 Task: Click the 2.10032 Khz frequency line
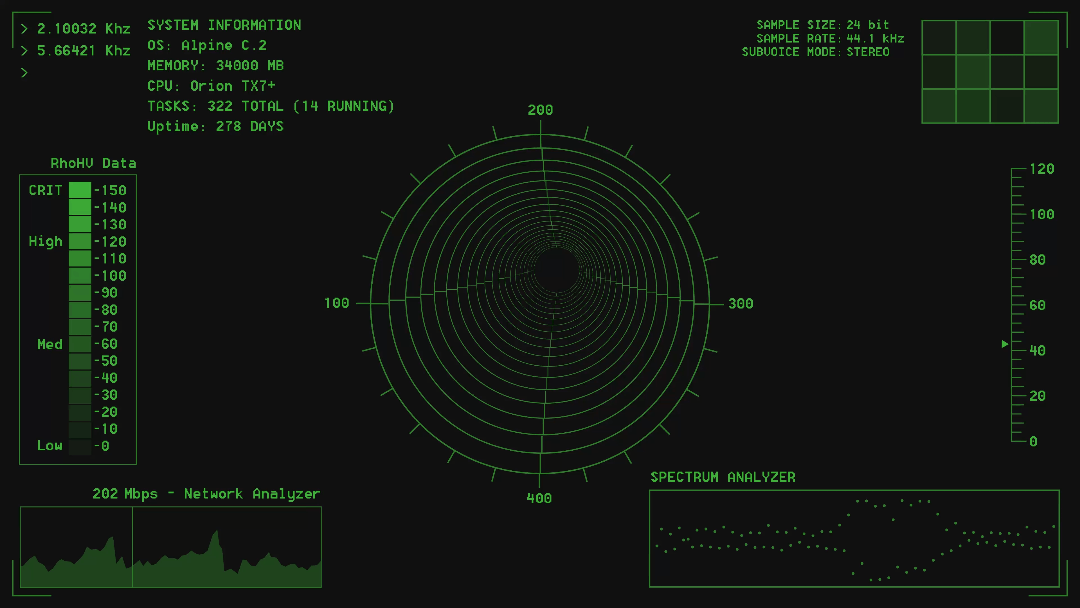click(76, 29)
